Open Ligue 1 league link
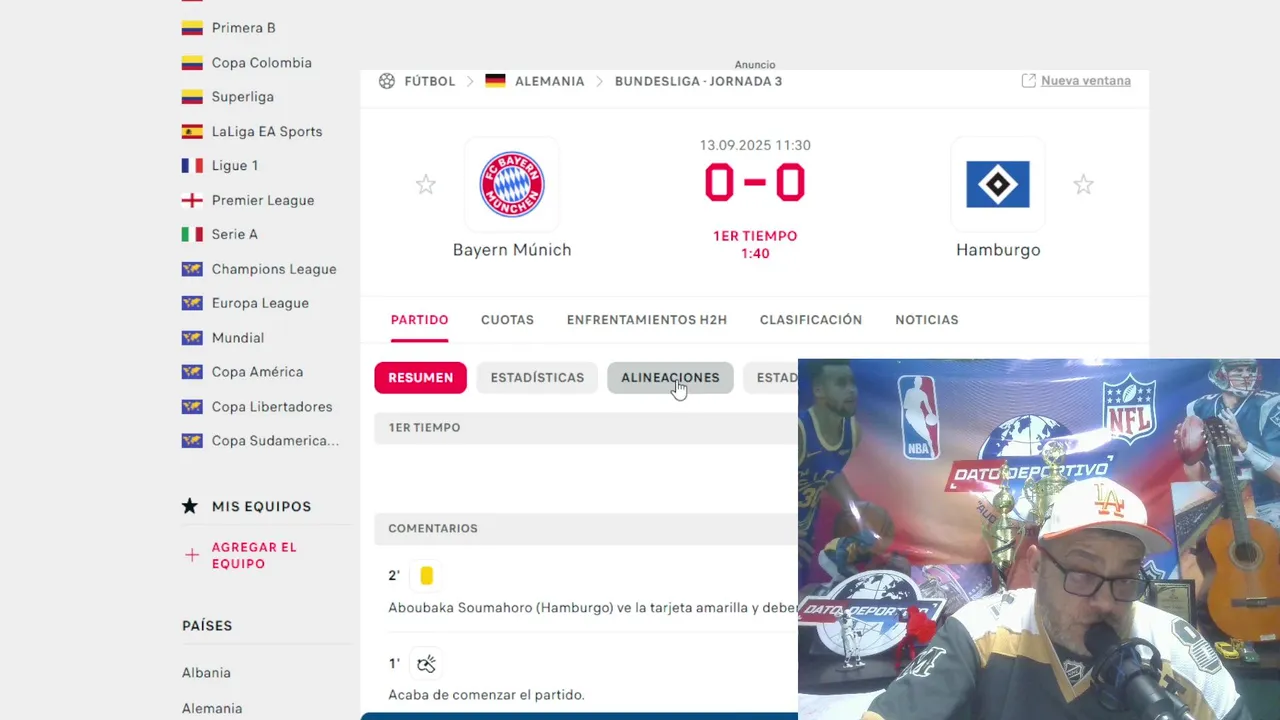1280x720 pixels. click(x=235, y=166)
